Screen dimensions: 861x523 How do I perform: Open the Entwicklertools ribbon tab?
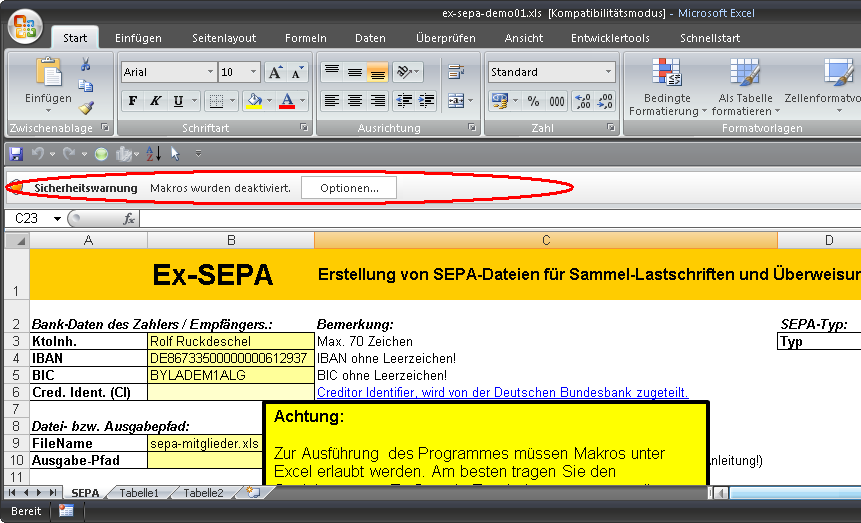point(610,38)
